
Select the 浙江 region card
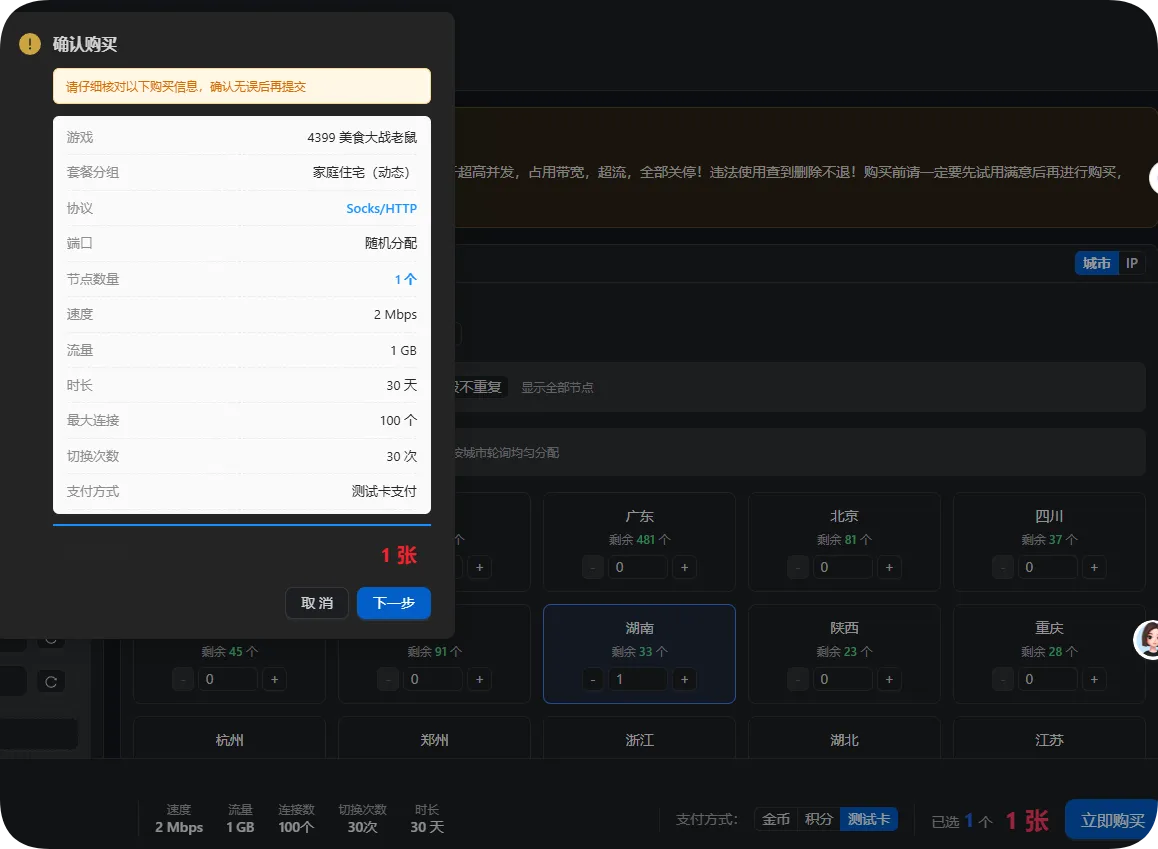tap(640, 738)
